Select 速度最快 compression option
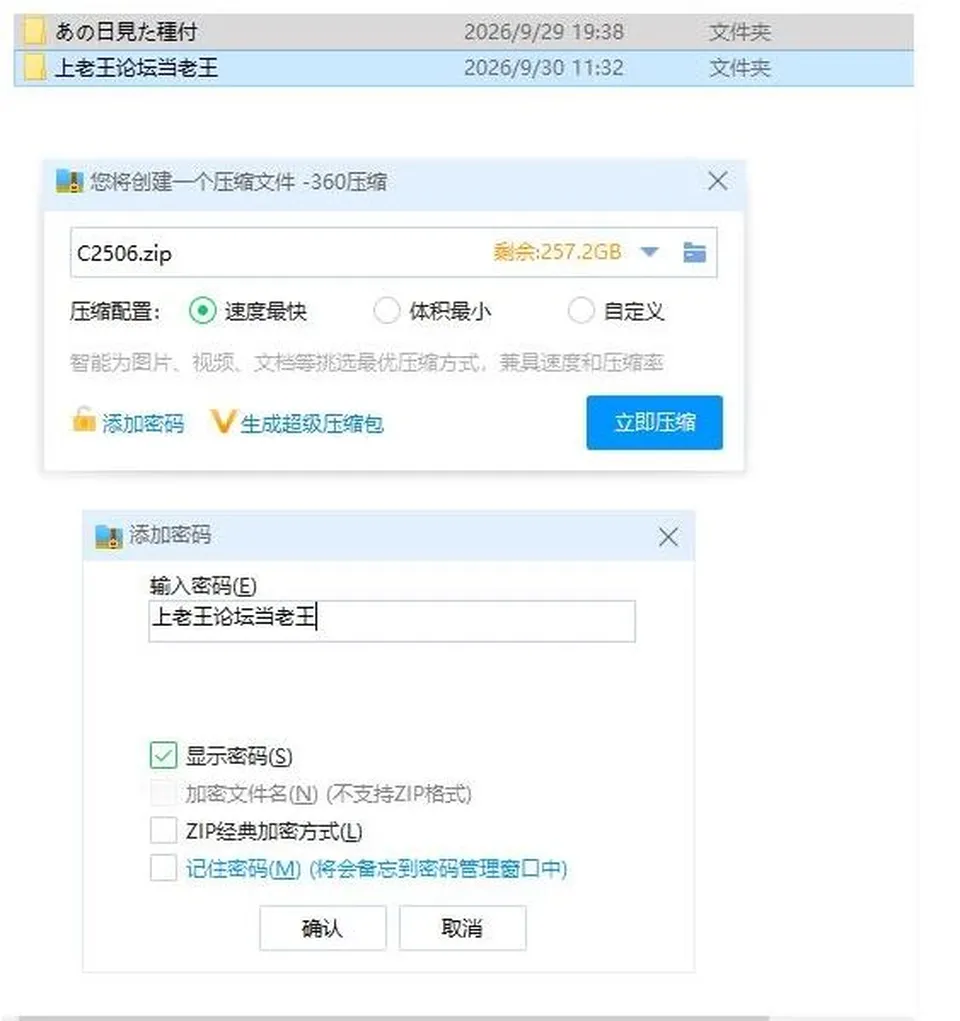This screenshot has height=1021, width=960. click(x=203, y=311)
